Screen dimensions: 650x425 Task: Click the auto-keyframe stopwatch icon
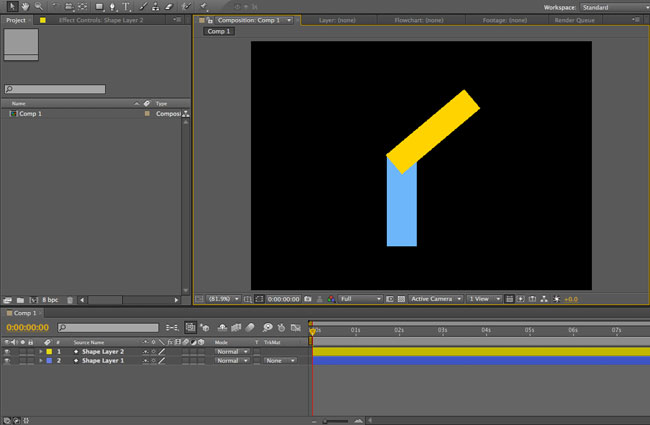click(x=281, y=328)
